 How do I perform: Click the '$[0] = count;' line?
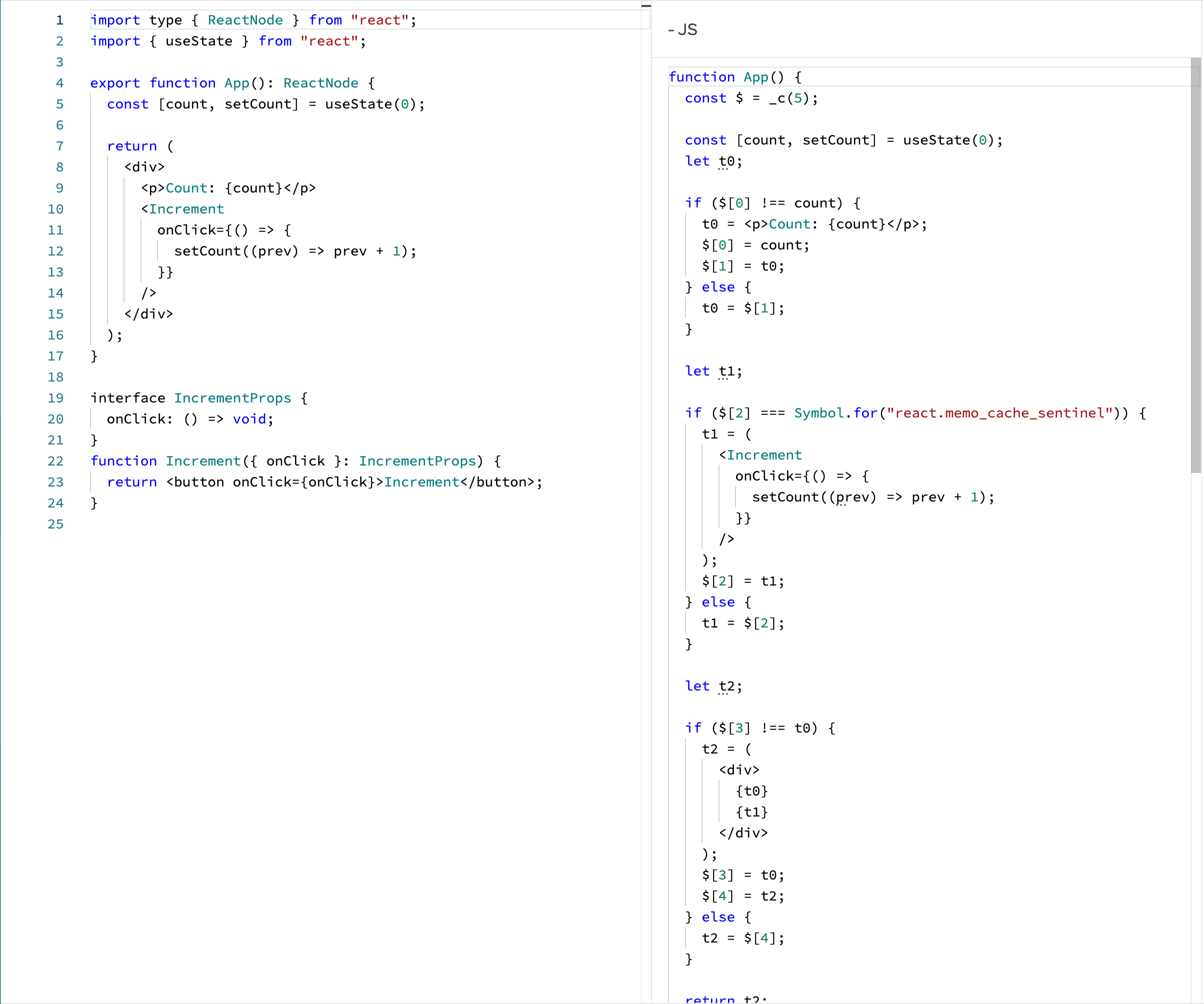coord(755,245)
